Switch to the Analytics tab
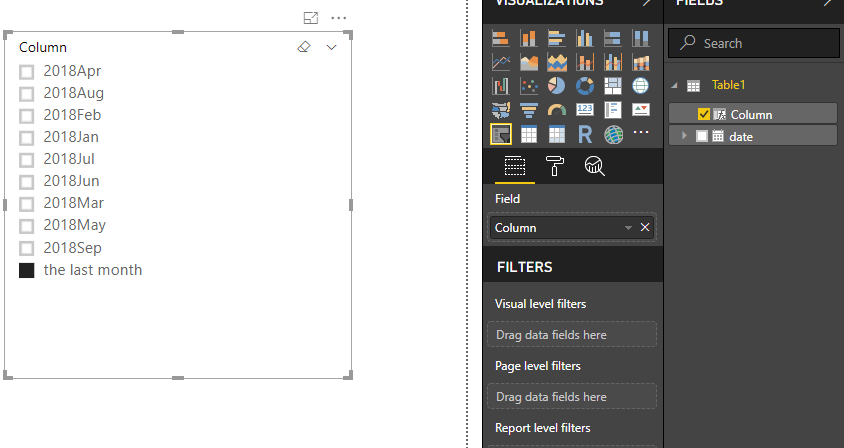The image size is (844, 448). click(x=594, y=166)
